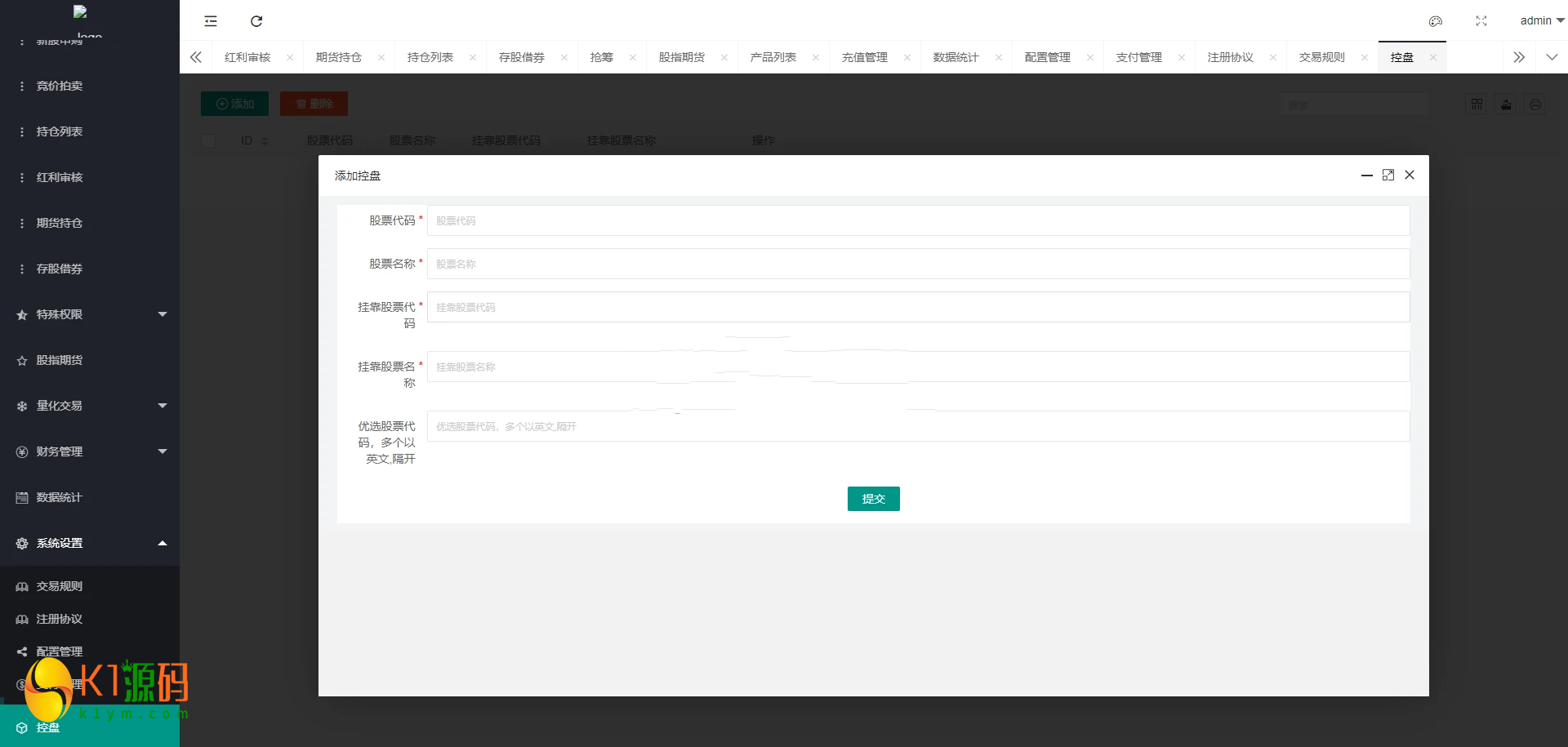Open 数据统计 in the sidebar
1568x747 pixels.
[x=90, y=497]
